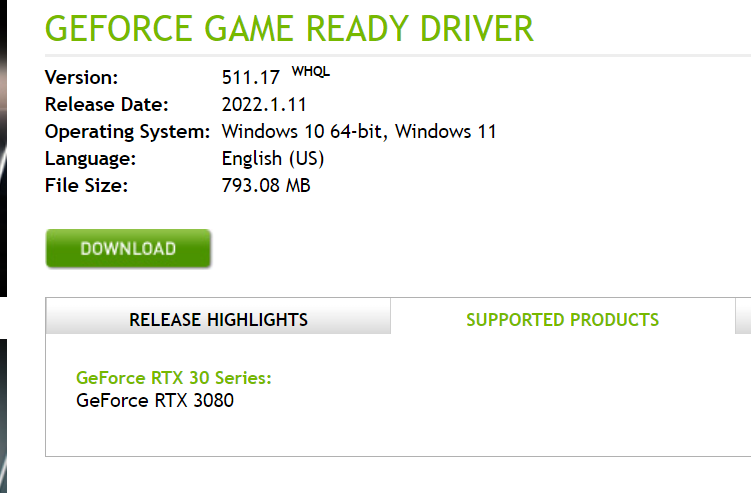The image size is (751, 493).
Task: Select the release date 2022.1.11
Action: click(x=264, y=104)
